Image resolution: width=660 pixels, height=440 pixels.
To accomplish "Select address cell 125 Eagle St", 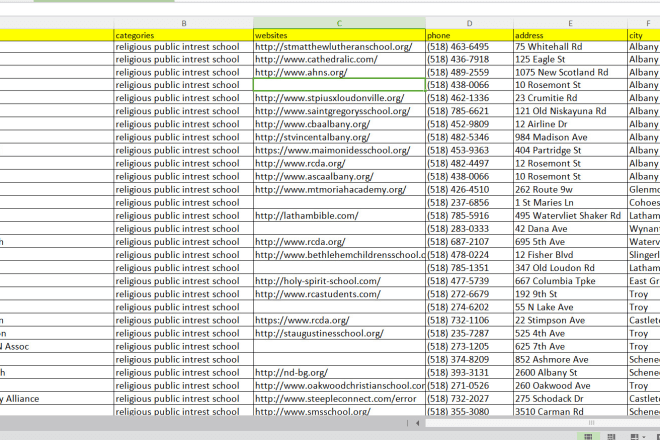I will [x=570, y=59].
